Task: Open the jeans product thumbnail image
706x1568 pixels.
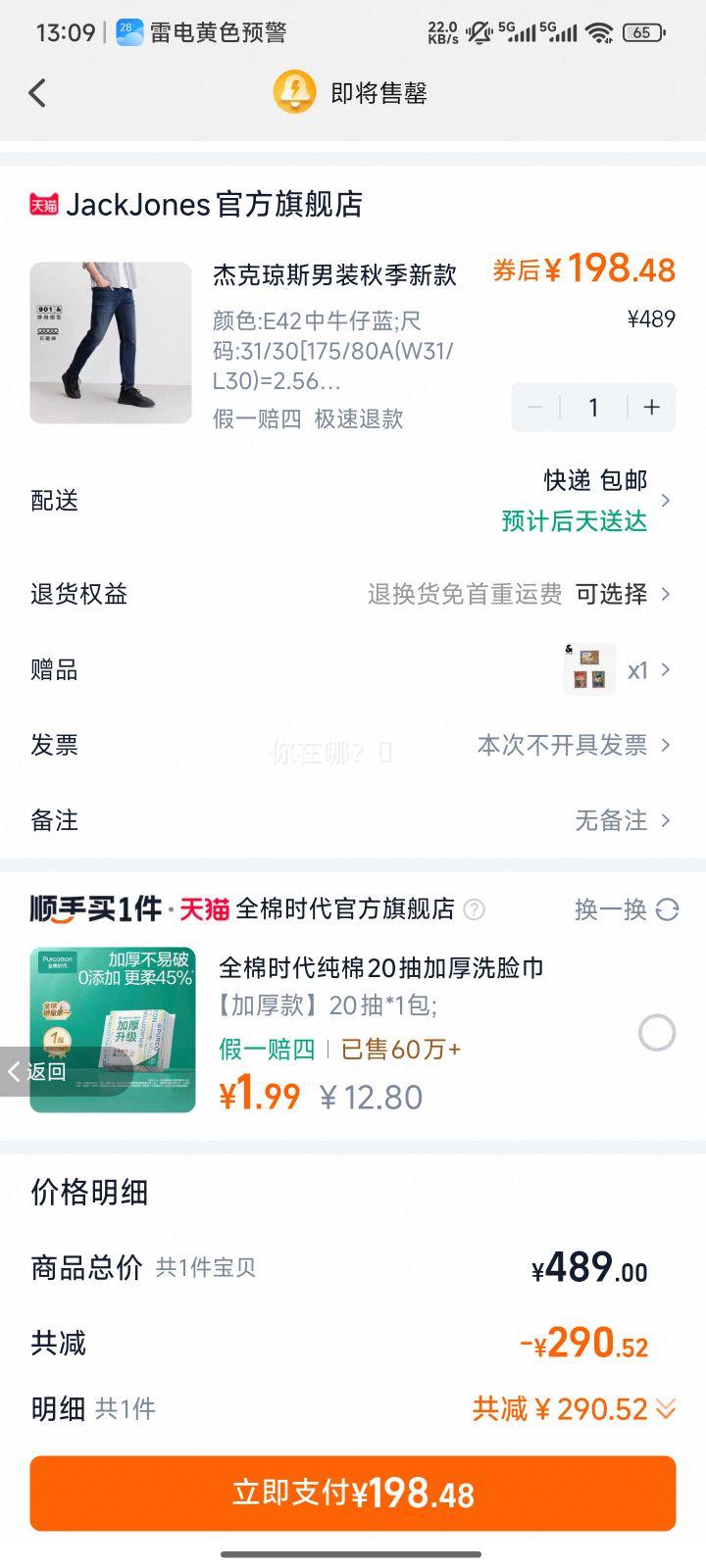Action: point(111,343)
